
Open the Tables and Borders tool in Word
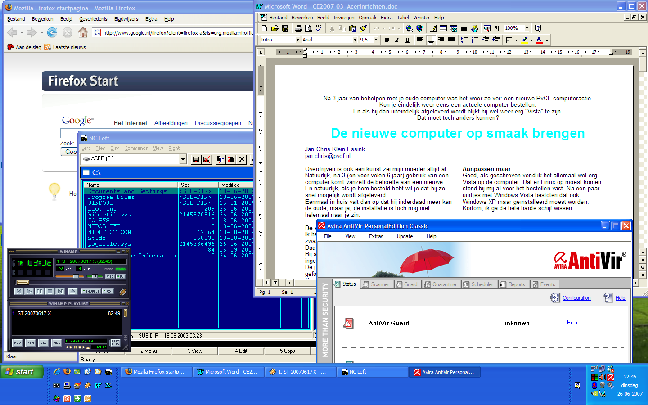pyautogui.click(x=434, y=28)
